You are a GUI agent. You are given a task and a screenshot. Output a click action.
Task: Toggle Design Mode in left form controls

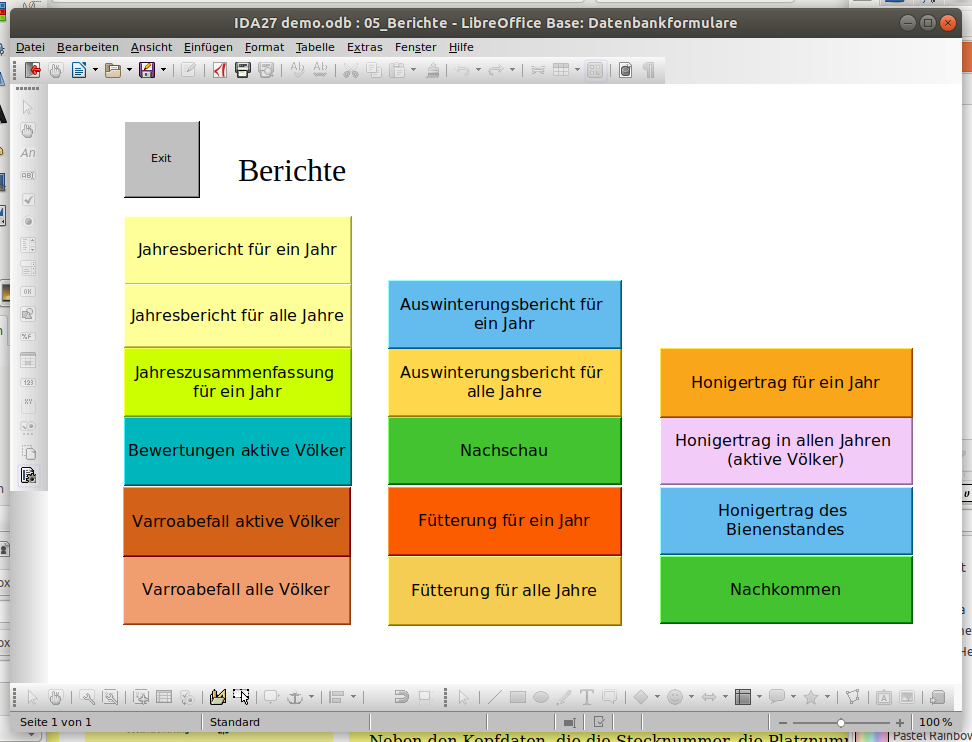point(28,130)
